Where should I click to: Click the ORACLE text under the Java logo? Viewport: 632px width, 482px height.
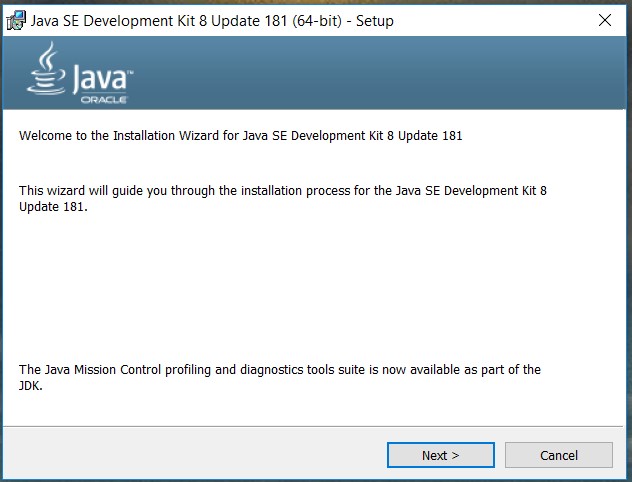102,99
